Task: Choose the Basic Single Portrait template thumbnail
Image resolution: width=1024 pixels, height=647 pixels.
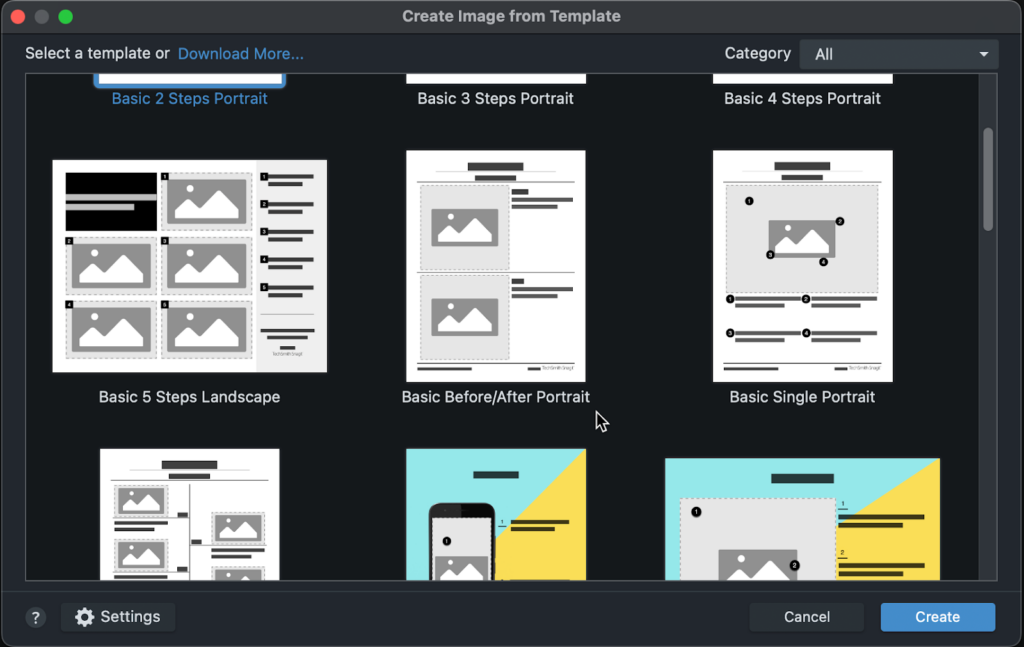Action: click(802, 266)
